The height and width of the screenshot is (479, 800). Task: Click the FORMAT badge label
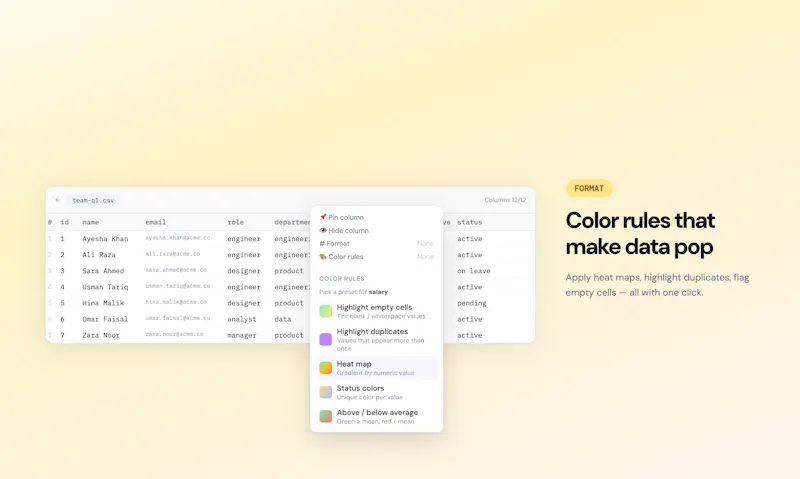coord(589,188)
